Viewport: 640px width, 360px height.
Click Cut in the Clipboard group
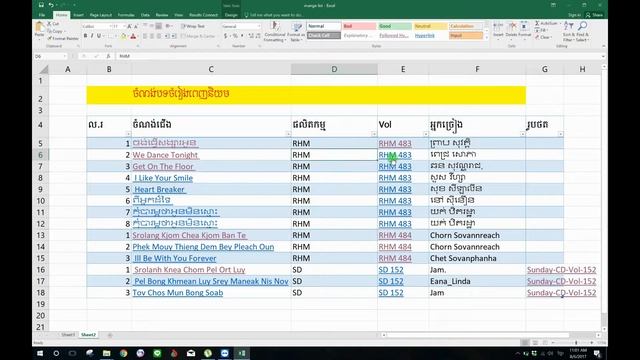53,24
